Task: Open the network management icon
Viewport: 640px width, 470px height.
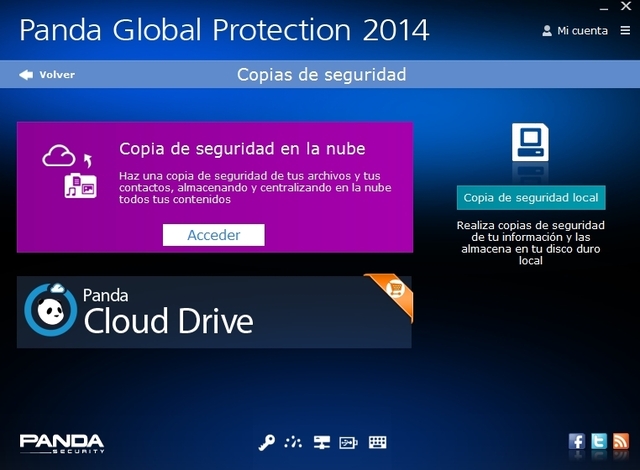Action: 322,442
